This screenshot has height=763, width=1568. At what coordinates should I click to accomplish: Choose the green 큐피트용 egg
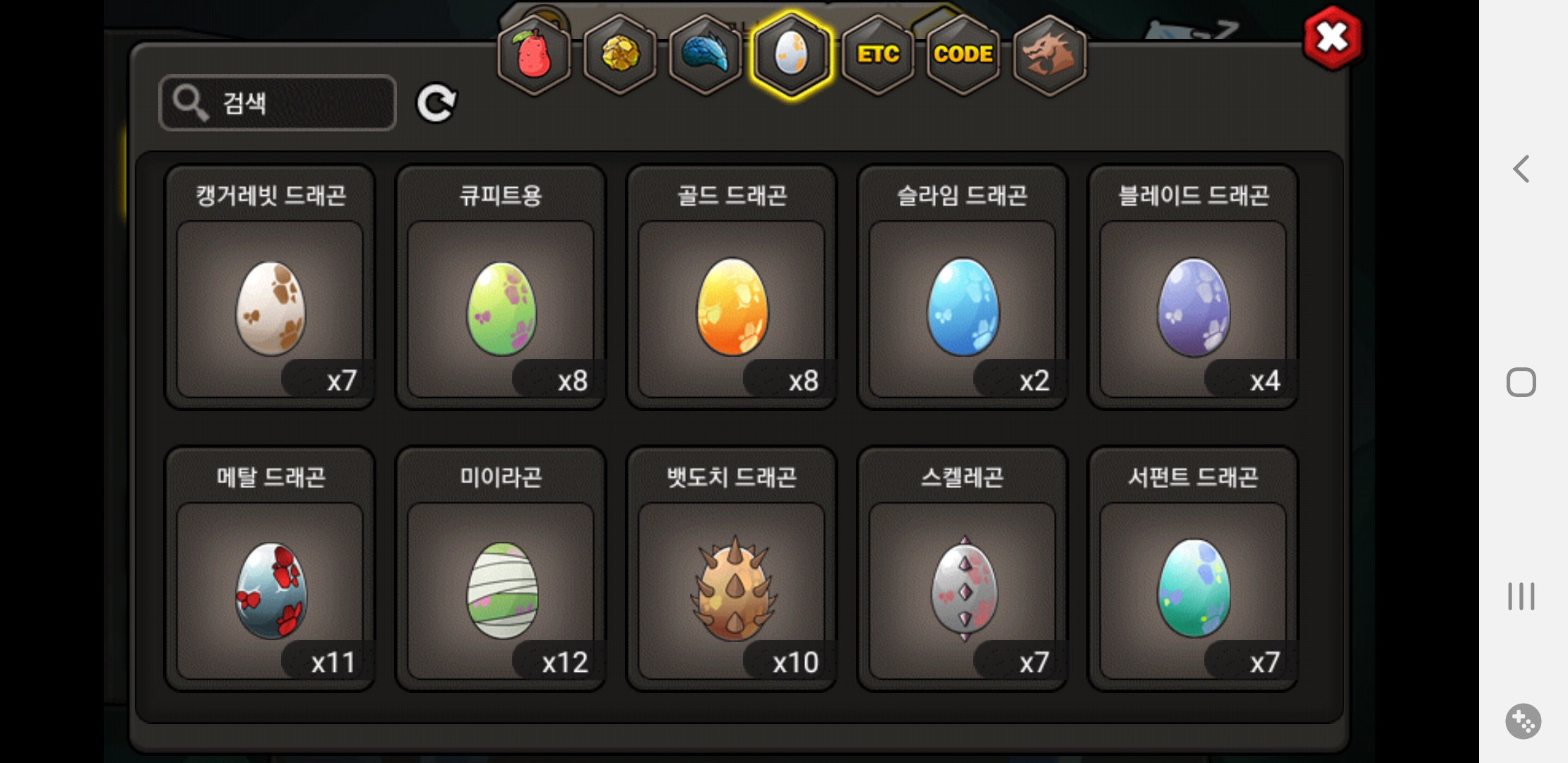pyautogui.click(x=501, y=287)
